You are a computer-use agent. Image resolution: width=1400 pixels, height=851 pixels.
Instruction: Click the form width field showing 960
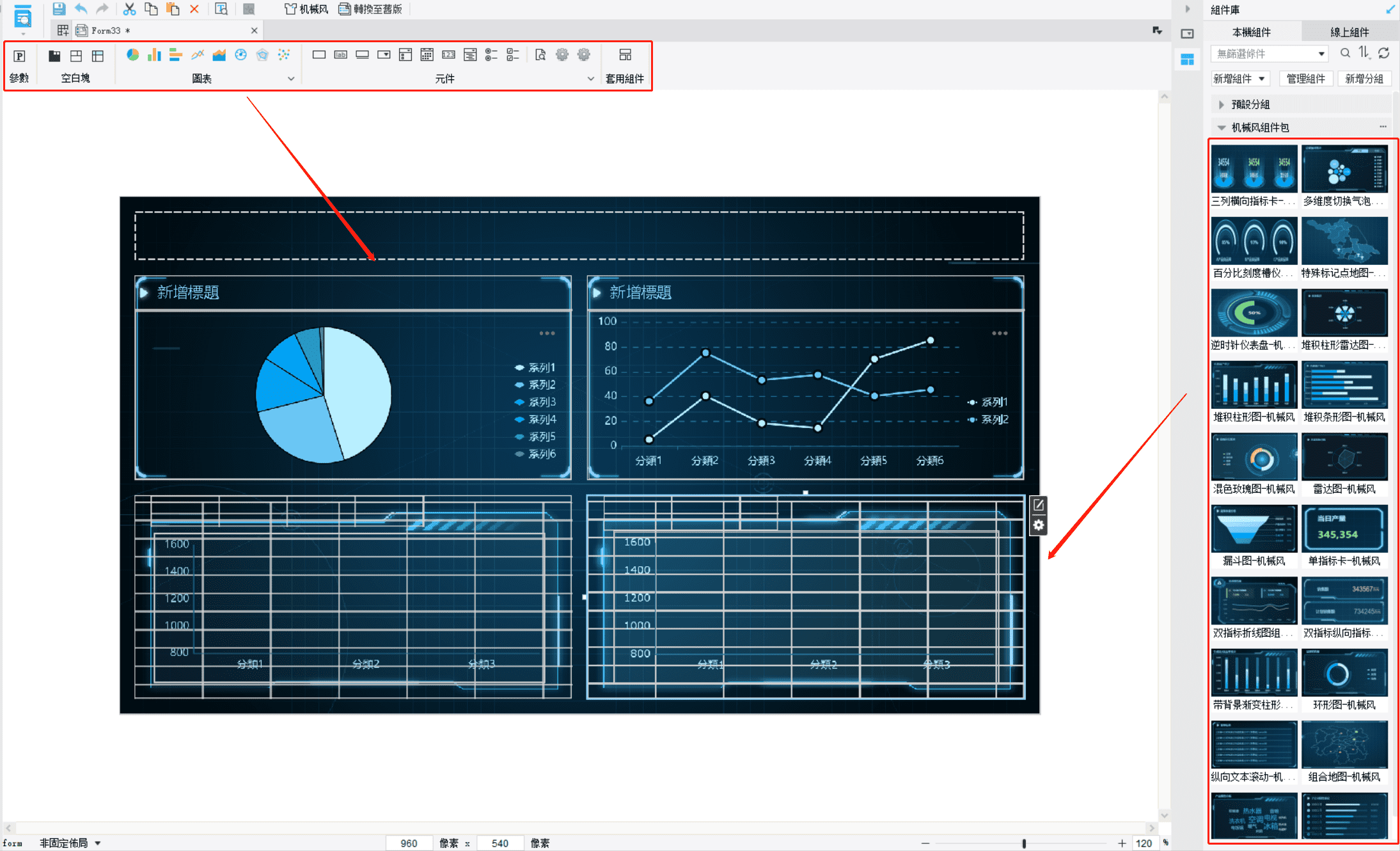[x=409, y=843]
